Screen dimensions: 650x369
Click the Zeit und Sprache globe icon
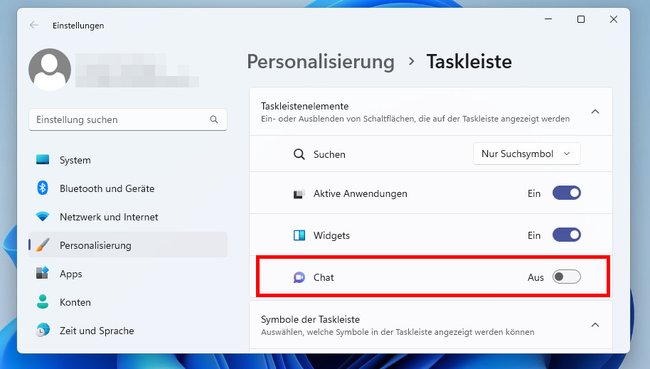(x=42, y=330)
